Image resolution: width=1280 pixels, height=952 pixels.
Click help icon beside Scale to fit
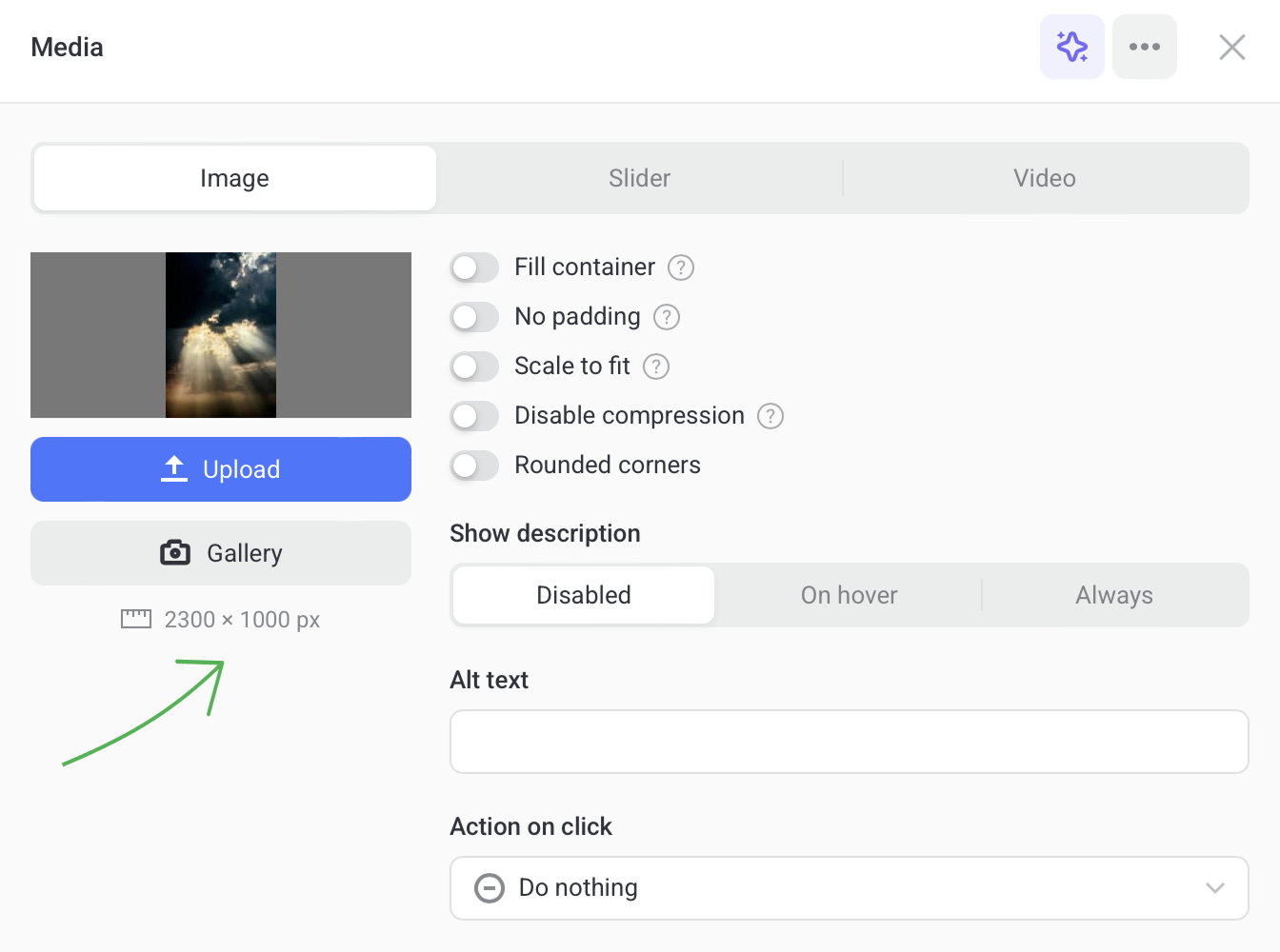pyautogui.click(x=656, y=367)
